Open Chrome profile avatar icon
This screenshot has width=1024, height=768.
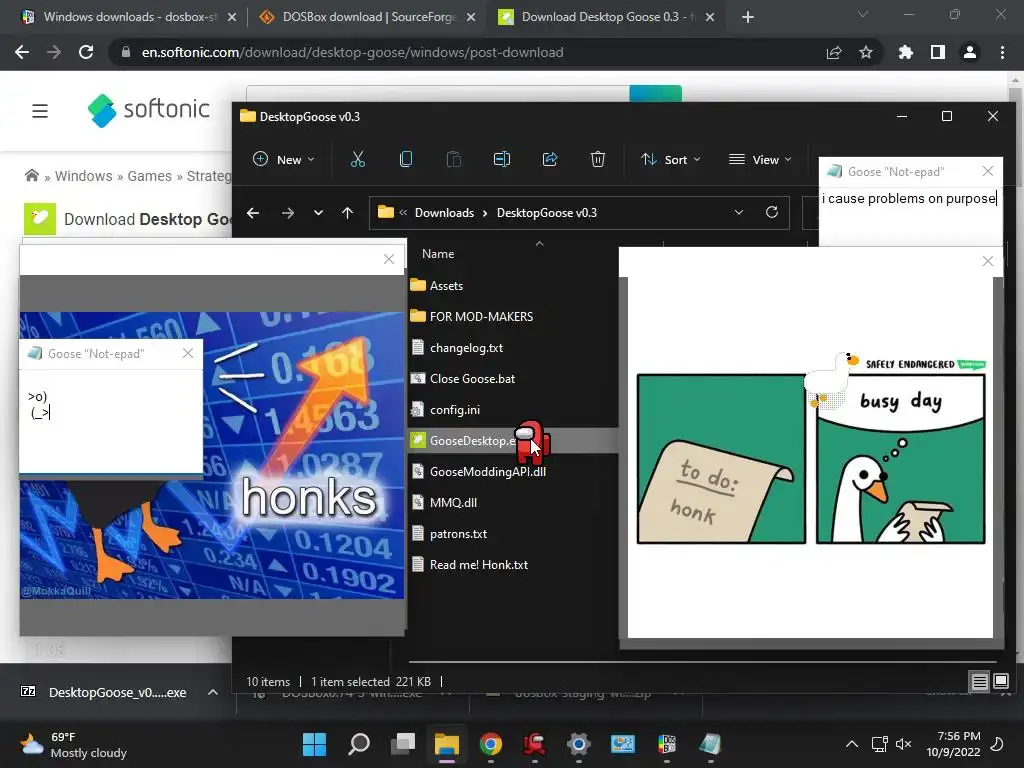tap(970, 52)
